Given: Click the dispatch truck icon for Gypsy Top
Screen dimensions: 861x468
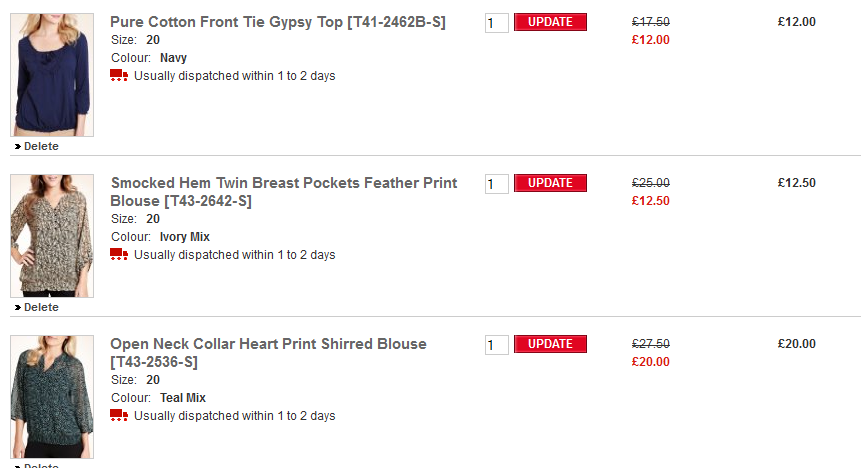Looking at the screenshot, I should tap(119, 76).
